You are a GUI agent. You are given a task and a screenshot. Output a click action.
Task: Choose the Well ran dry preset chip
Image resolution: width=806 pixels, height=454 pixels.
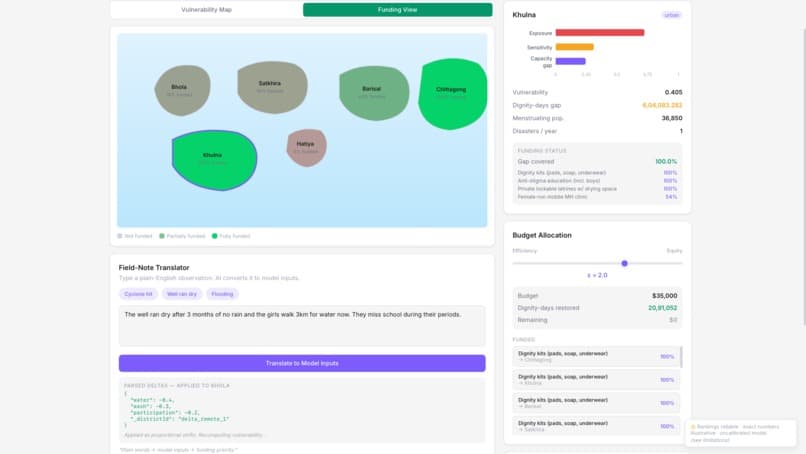click(182, 294)
